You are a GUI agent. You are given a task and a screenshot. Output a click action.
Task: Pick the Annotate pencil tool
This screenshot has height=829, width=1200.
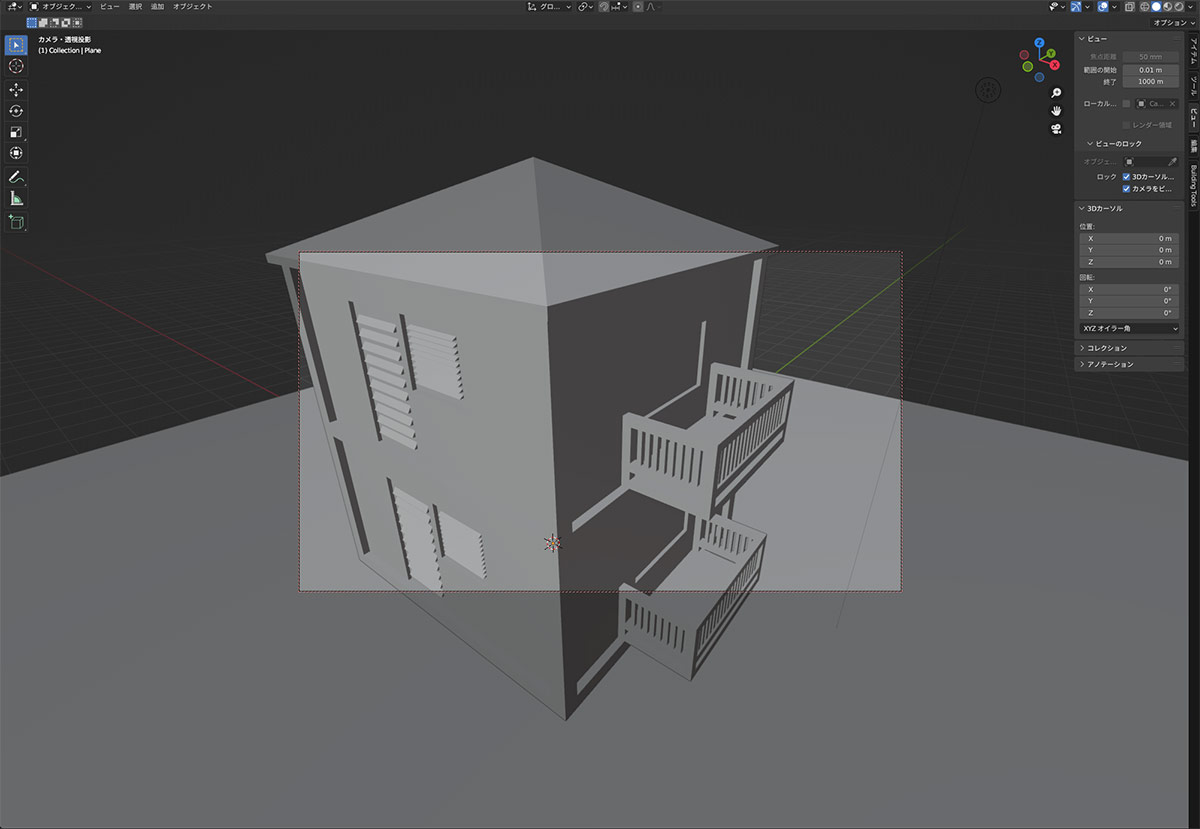point(16,177)
